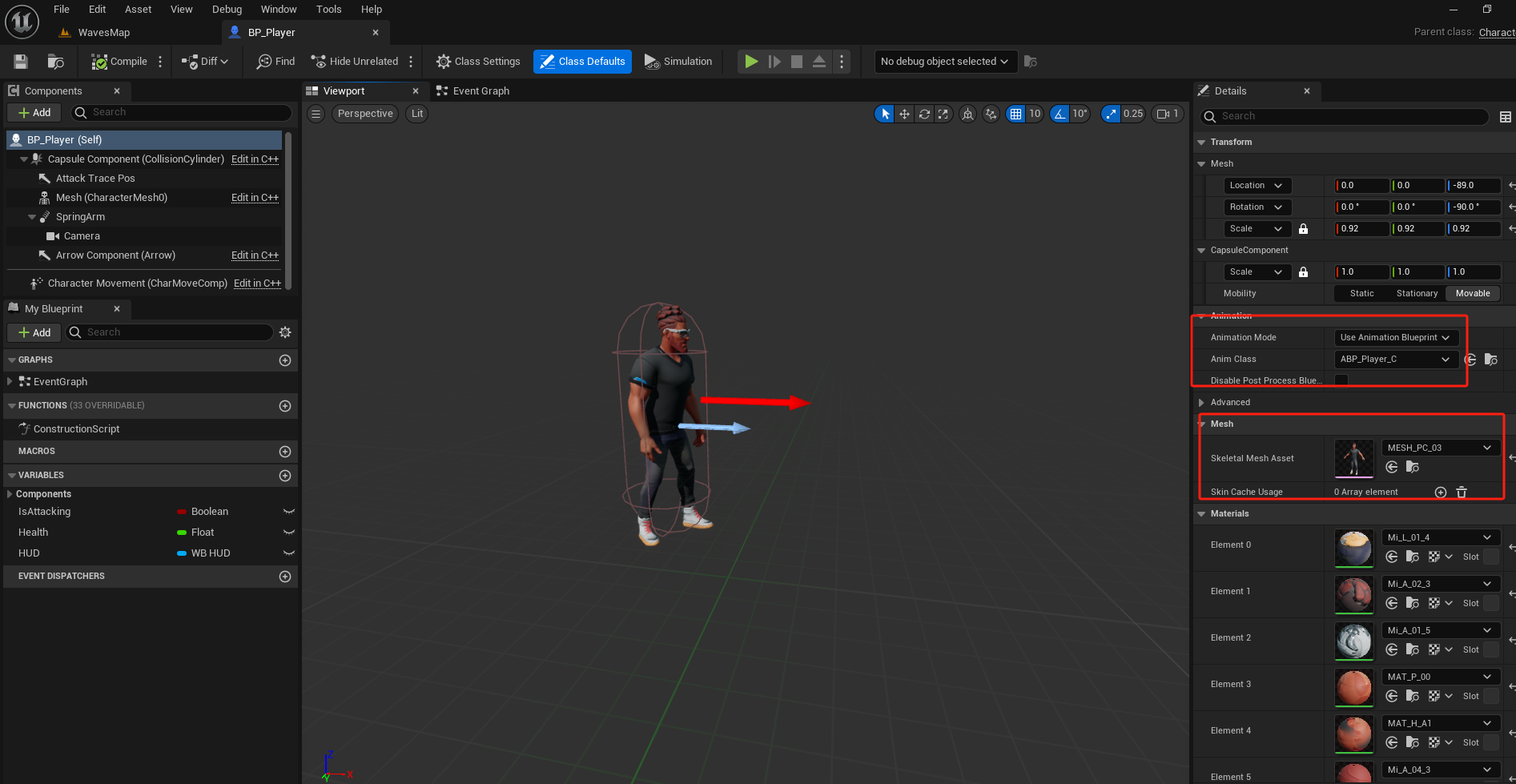Viewport: 1516px width, 784px height.
Task: Open the File menu
Action: (x=62, y=10)
